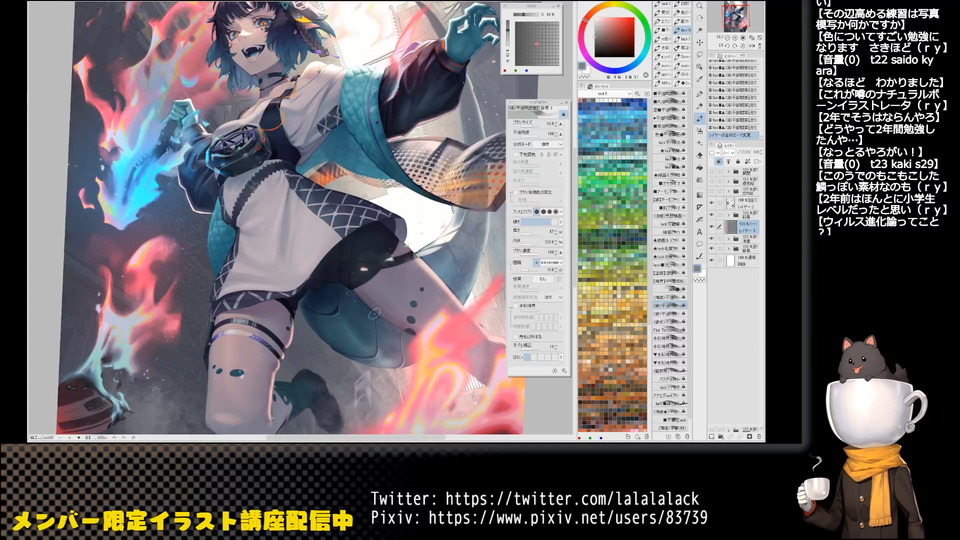The width and height of the screenshot is (960, 540).
Task: Select the Balloon speech bubble tool
Action: (699, 244)
